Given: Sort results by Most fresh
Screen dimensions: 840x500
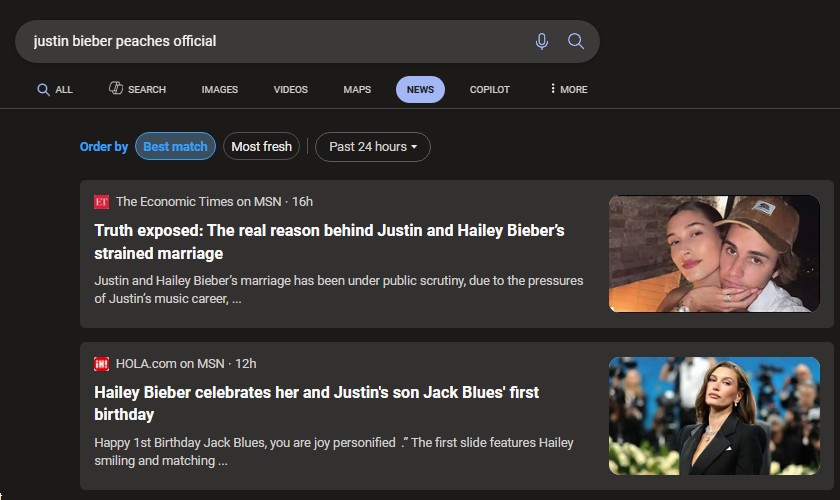Looking at the screenshot, I should (261, 146).
